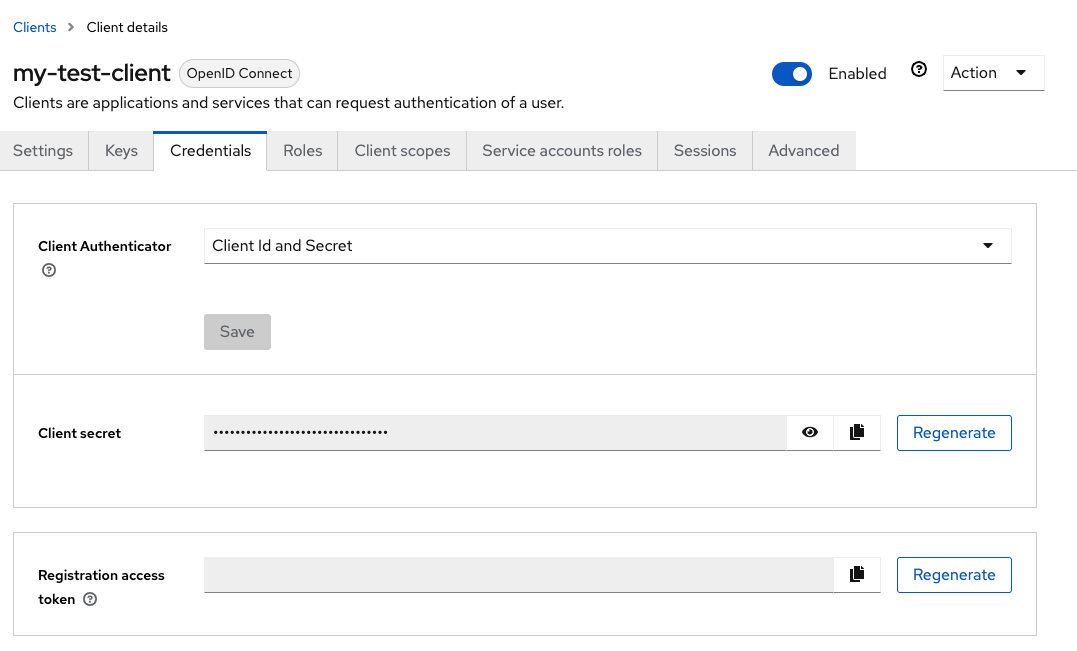Toggle the Enabled switch off
This screenshot has height=651, width=1077.
[792, 73]
